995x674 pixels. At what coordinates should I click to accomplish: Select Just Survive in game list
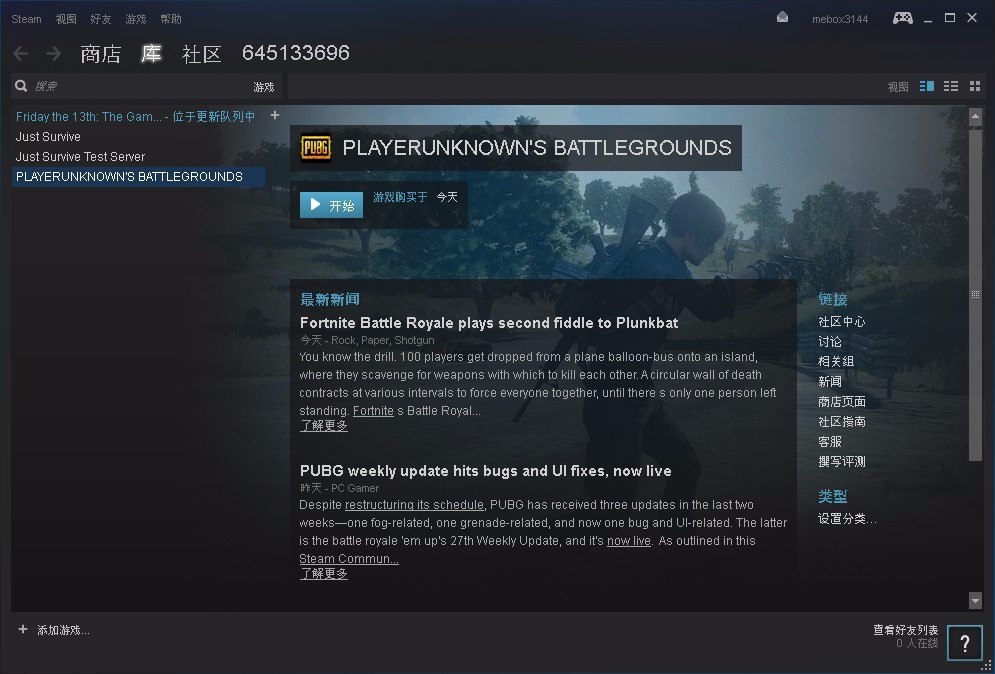[48, 136]
